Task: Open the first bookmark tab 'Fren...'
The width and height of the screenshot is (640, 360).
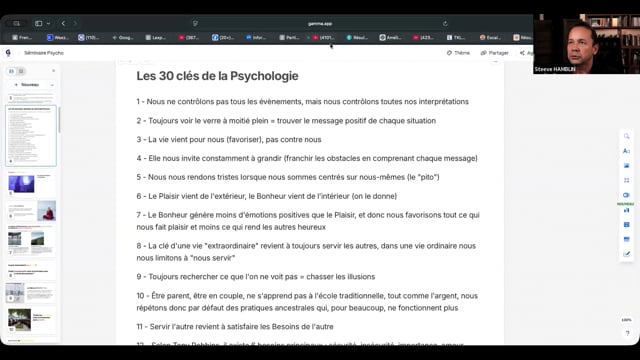Action: (22, 38)
